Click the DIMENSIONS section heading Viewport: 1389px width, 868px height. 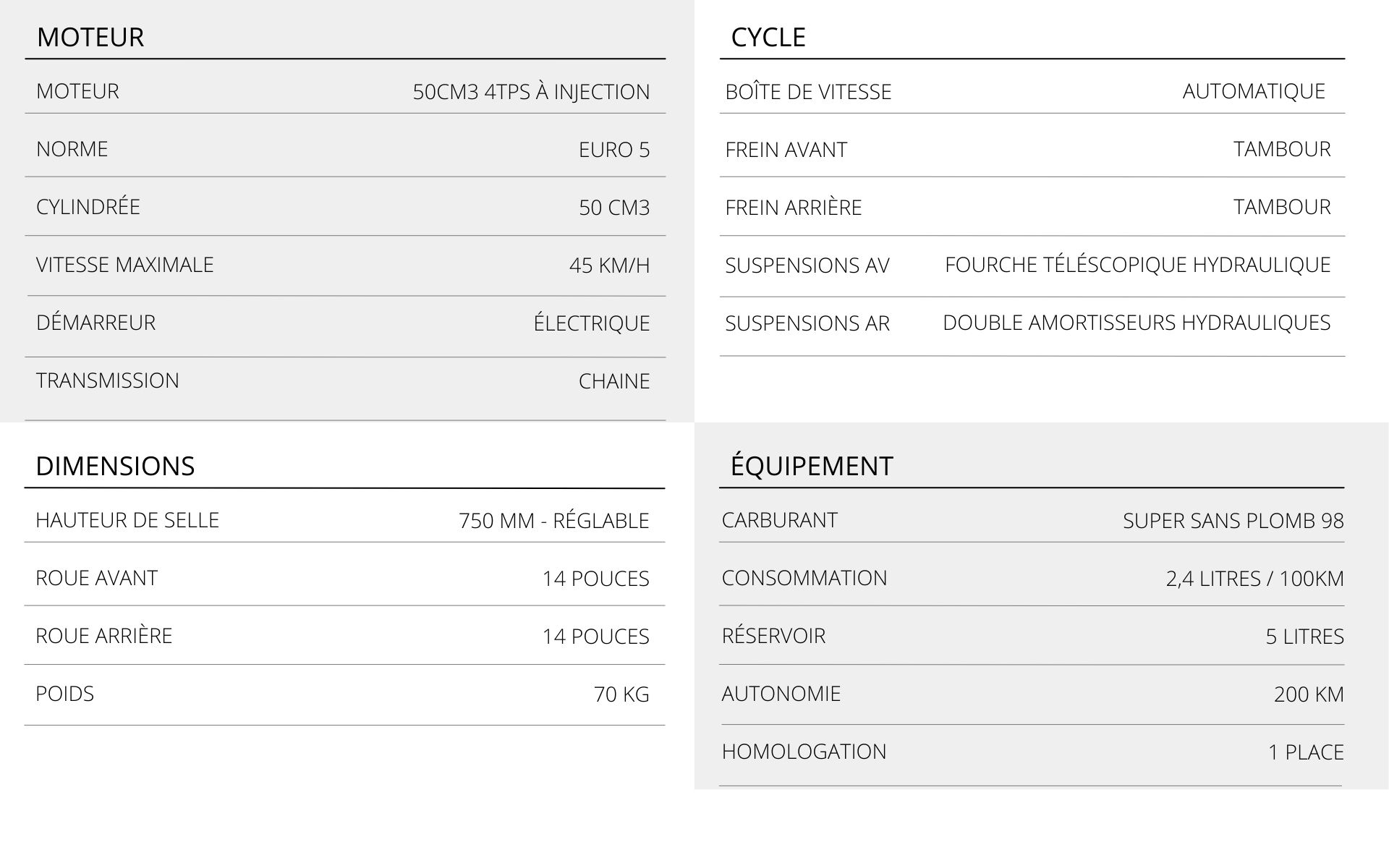pyautogui.click(x=115, y=466)
